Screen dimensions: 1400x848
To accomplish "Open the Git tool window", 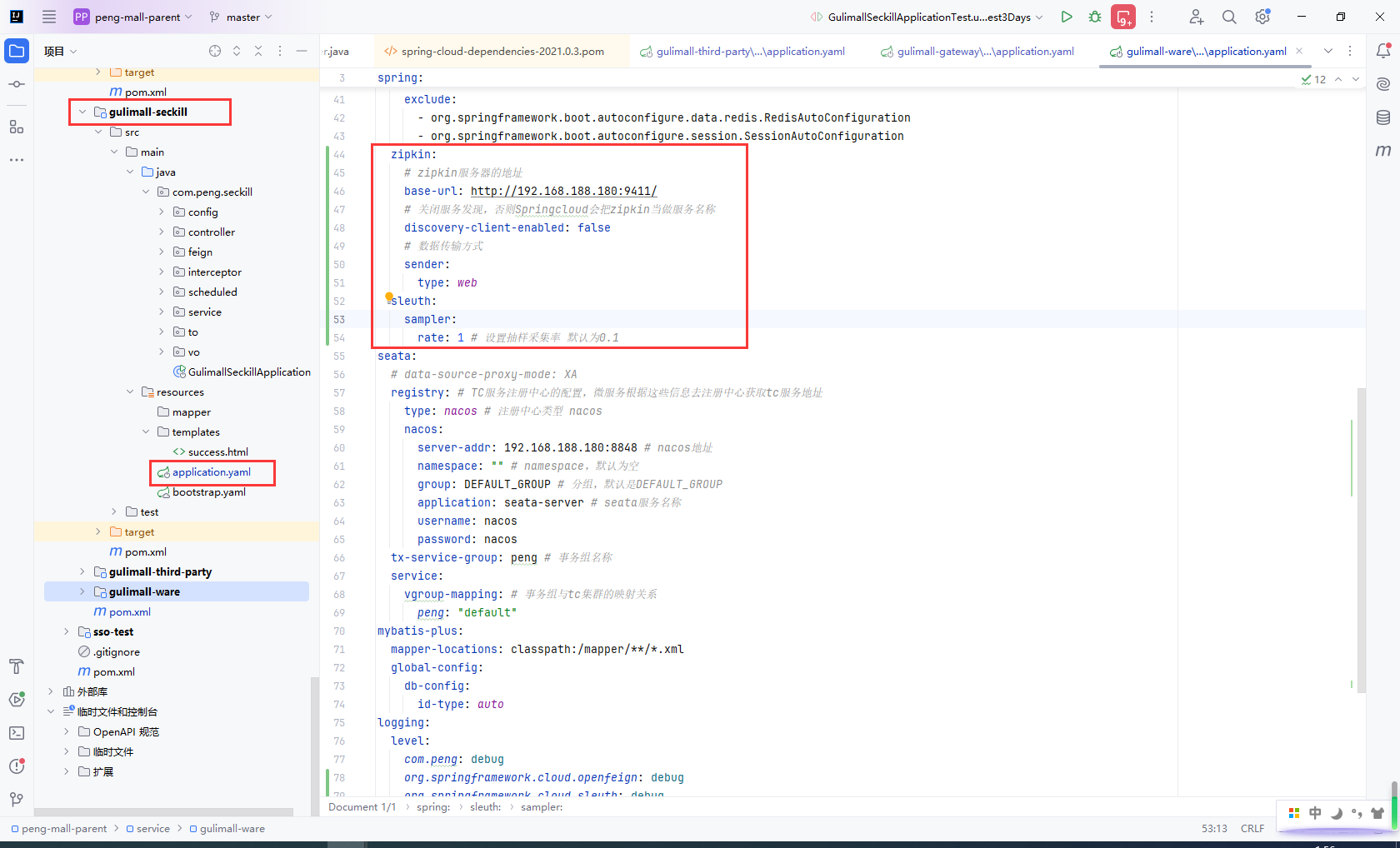I will coord(17,800).
